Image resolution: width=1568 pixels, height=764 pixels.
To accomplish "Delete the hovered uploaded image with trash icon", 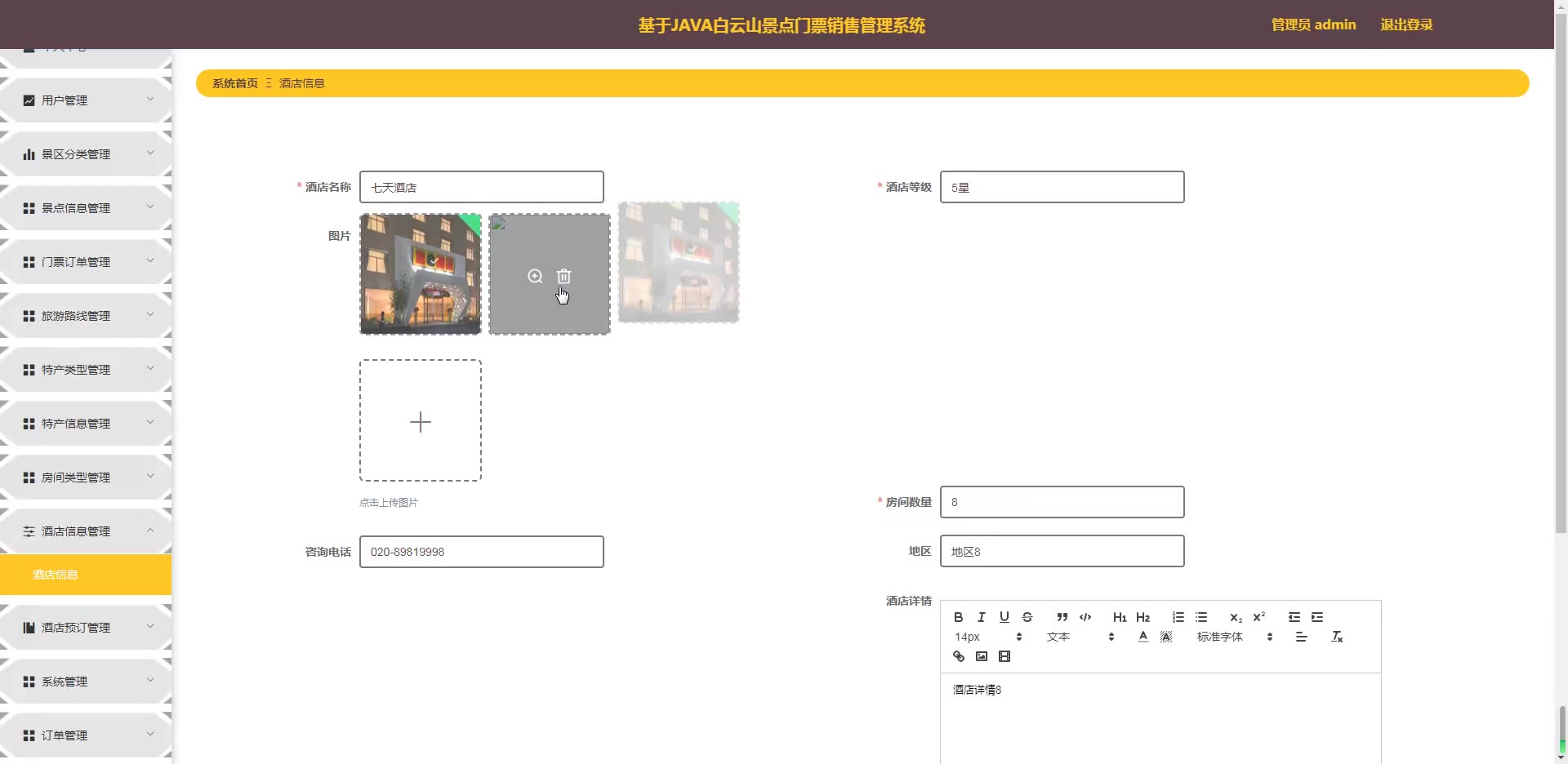I will coord(563,276).
